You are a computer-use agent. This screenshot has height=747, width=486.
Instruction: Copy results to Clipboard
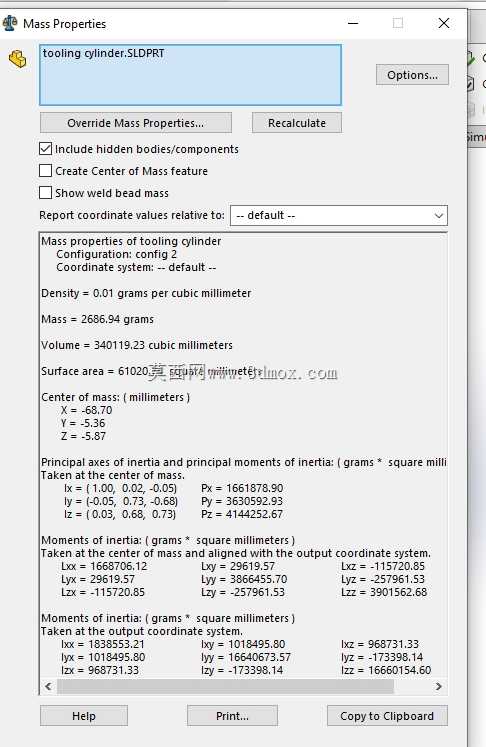point(387,716)
